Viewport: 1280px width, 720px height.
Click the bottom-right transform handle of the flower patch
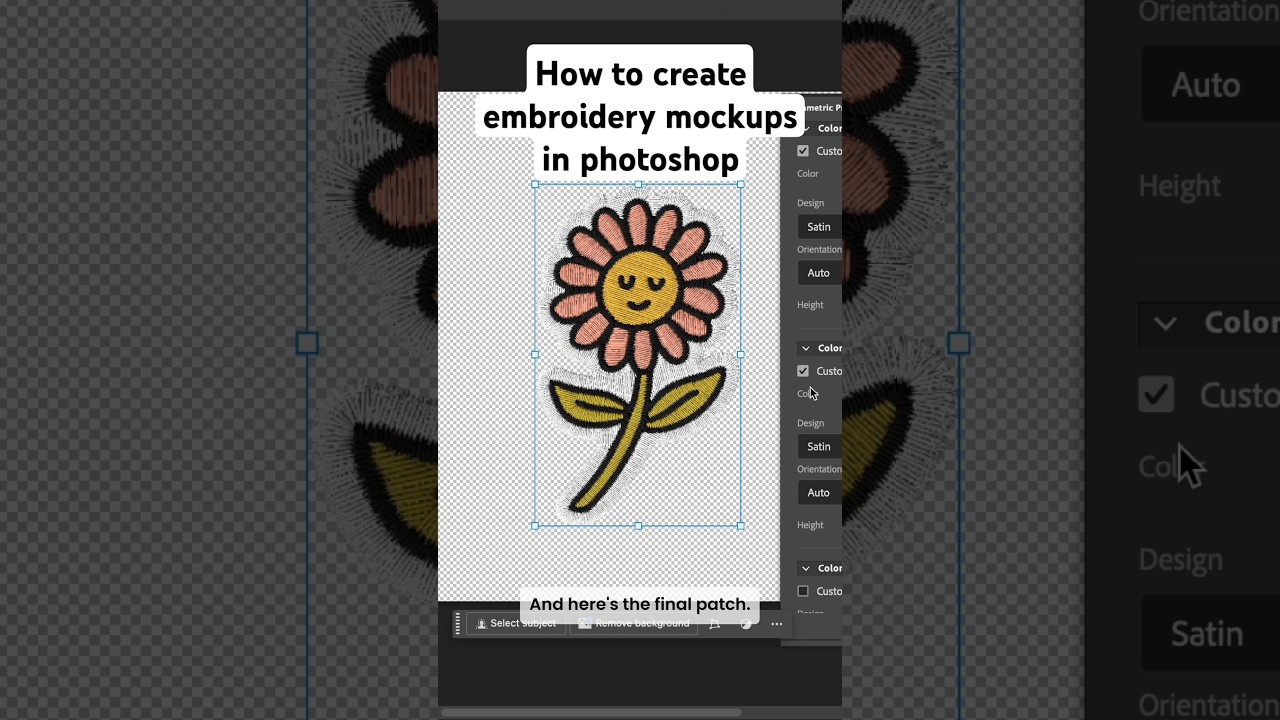(x=741, y=525)
